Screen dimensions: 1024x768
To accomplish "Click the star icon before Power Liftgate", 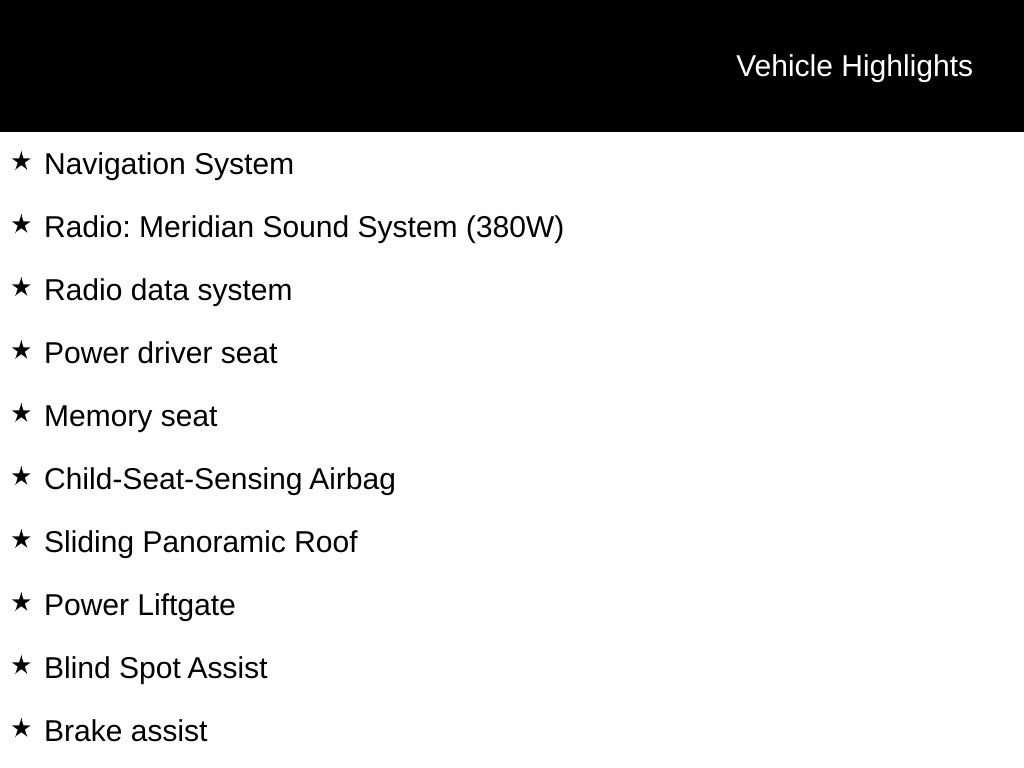I will coord(21,602).
